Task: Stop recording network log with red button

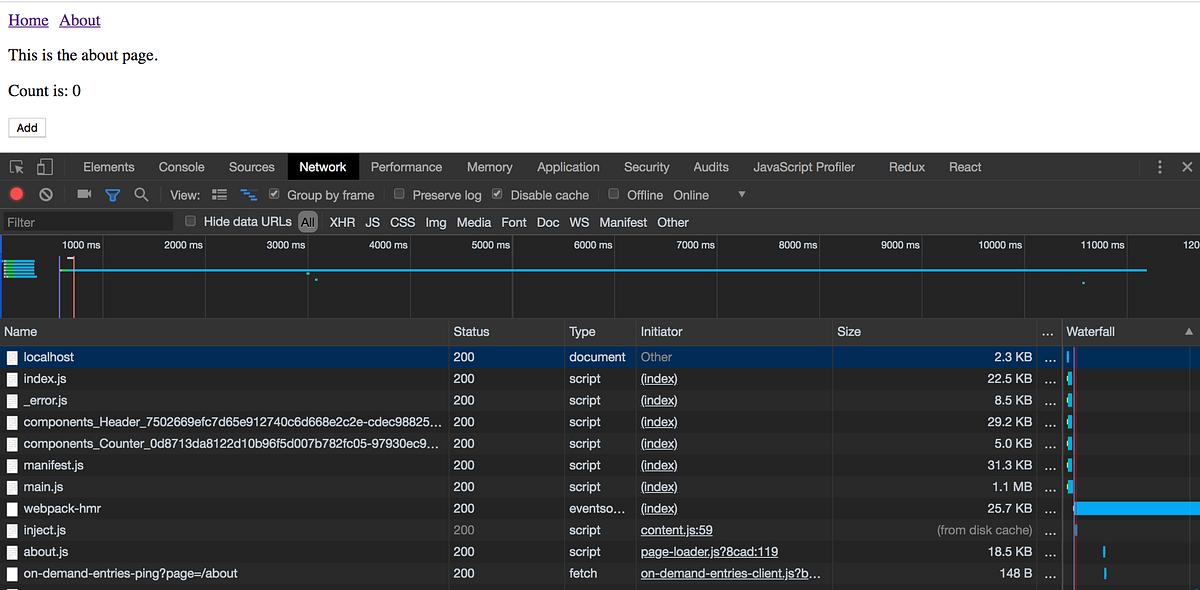Action: 17,195
